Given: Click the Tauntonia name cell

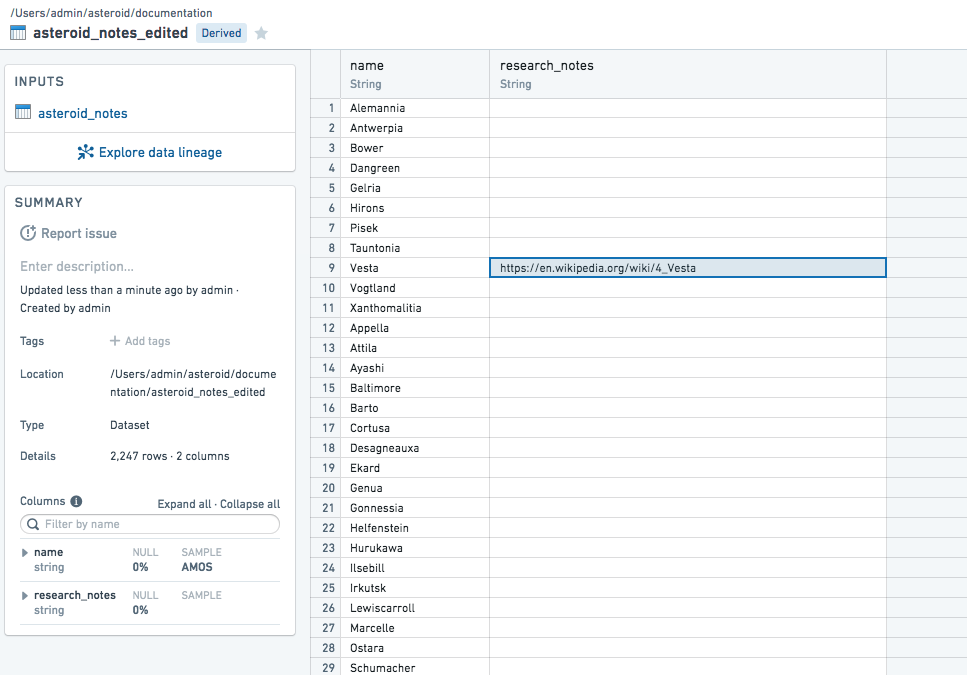Looking at the screenshot, I should (x=415, y=248).
